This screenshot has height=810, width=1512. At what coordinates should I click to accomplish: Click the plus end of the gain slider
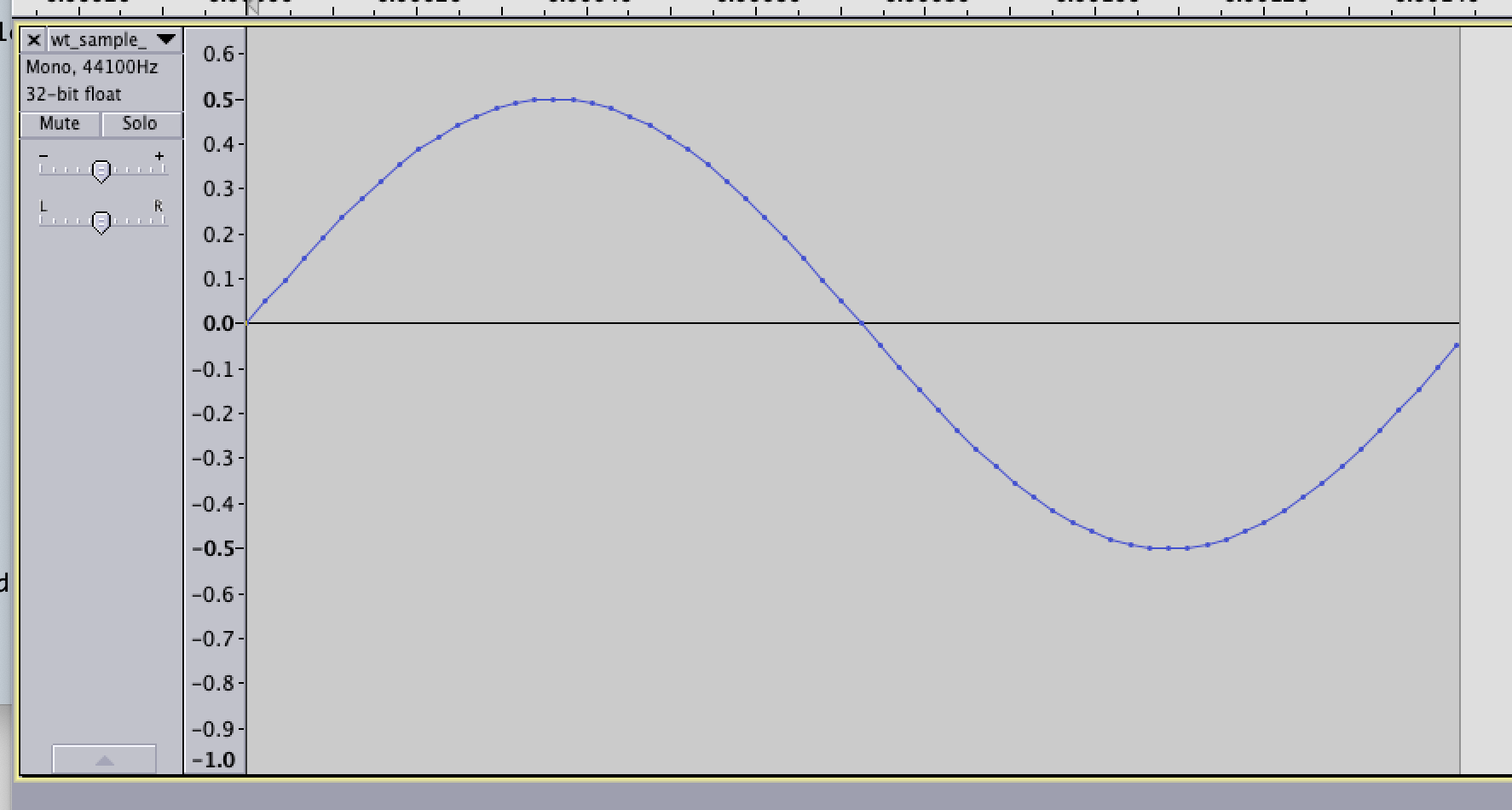coord(160,156)
